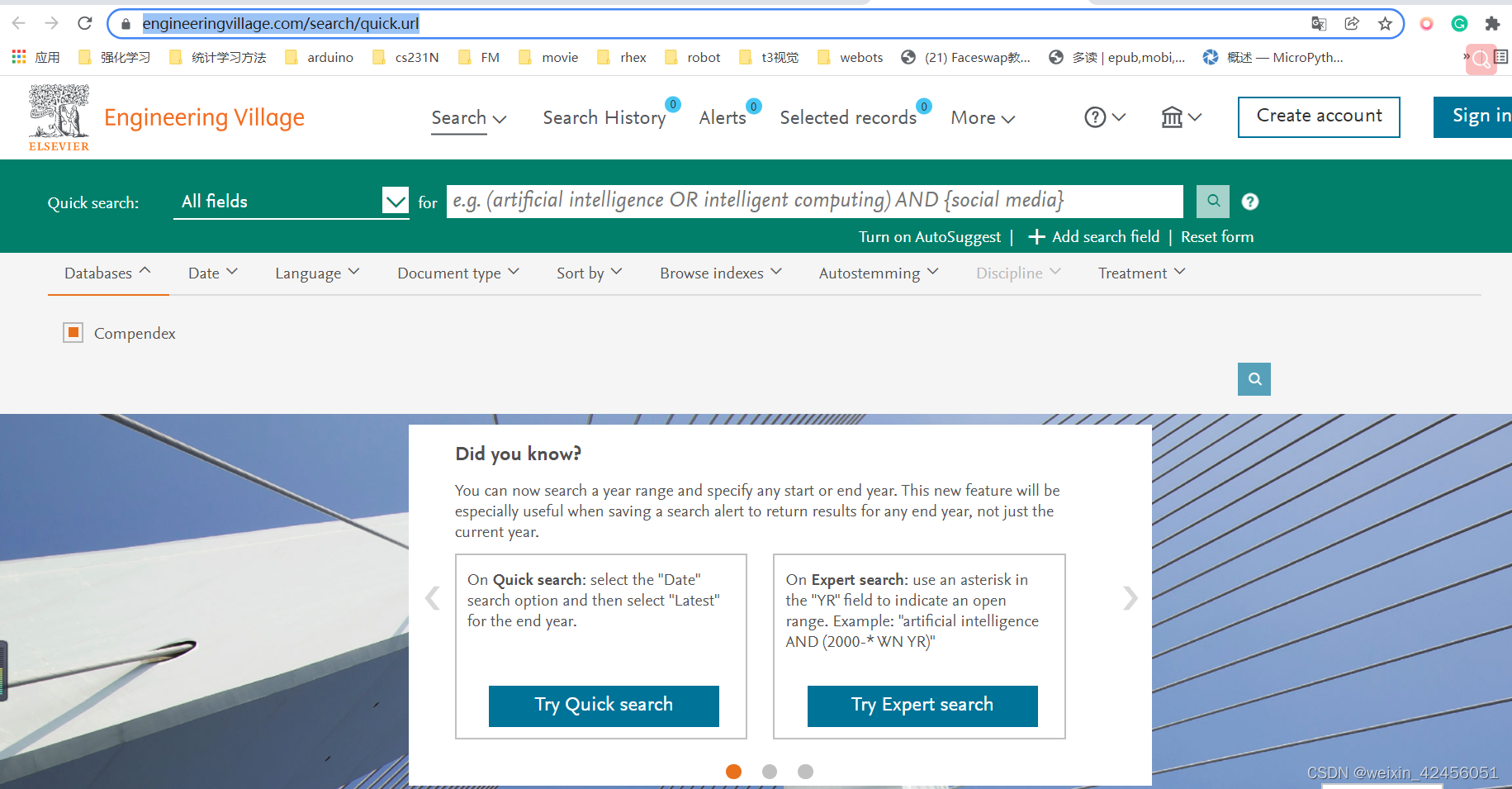Viewport: 1512px width, 789px height.
Task: Open the webots bookmark folder
Action: tap(850, 57)
